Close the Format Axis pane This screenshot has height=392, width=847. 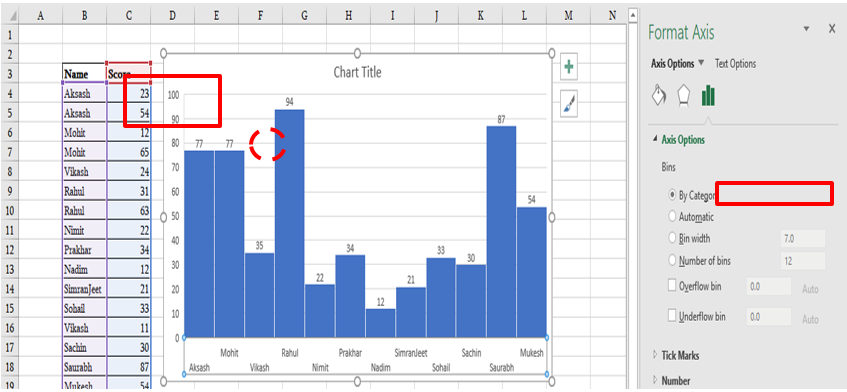click(832, 29)
